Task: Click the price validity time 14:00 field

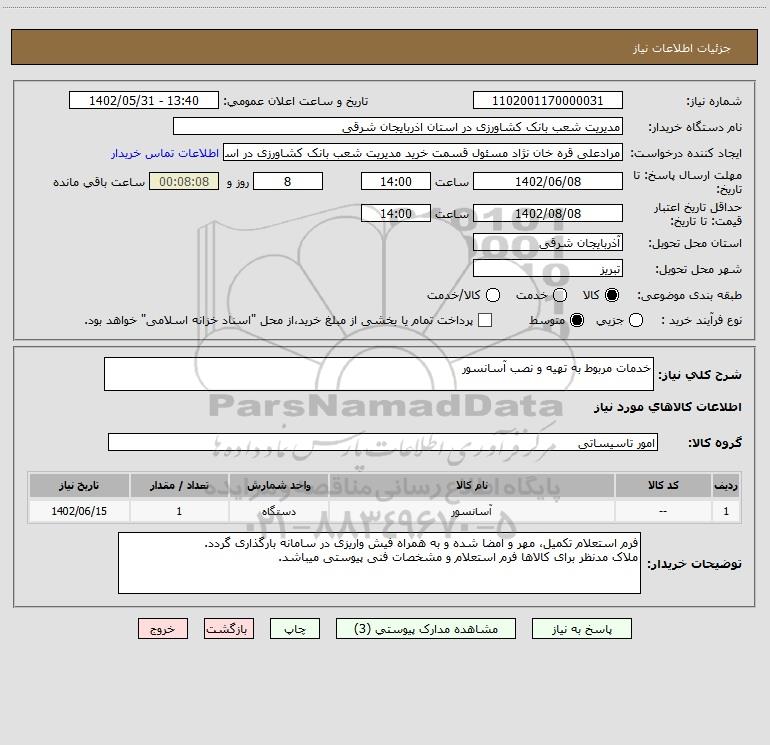Action: tap(396, 213)
